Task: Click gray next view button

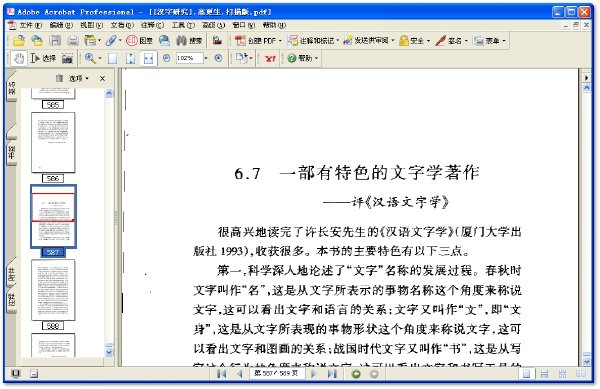Action: (374, 374)
